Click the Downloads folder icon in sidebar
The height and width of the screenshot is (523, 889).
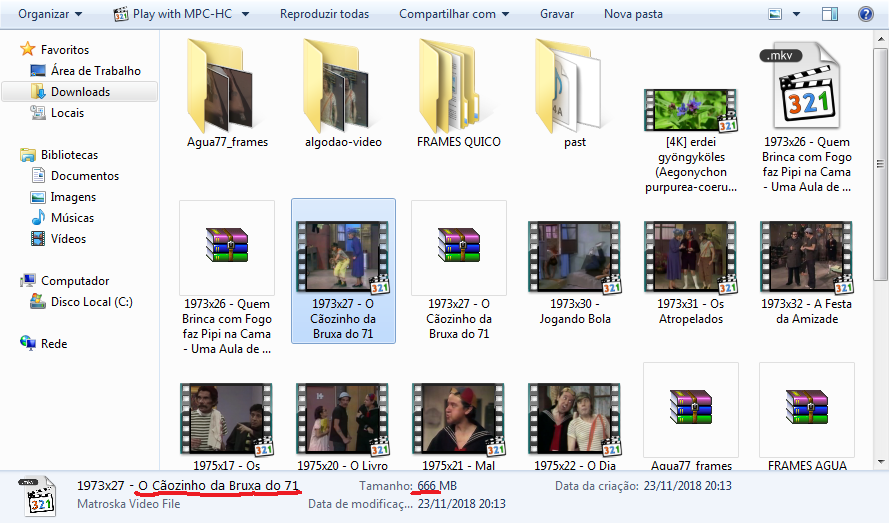pyautogui.click(x=38, y=91)
